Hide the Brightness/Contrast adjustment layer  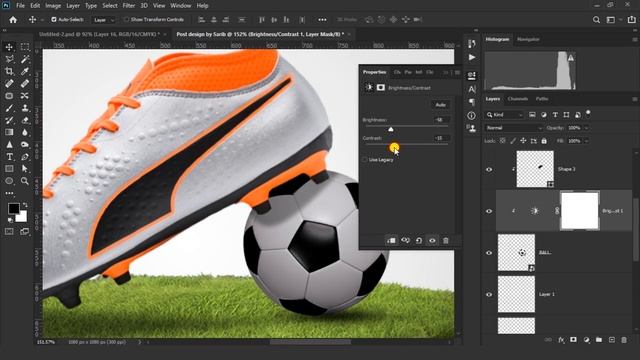tap(489, 211)
